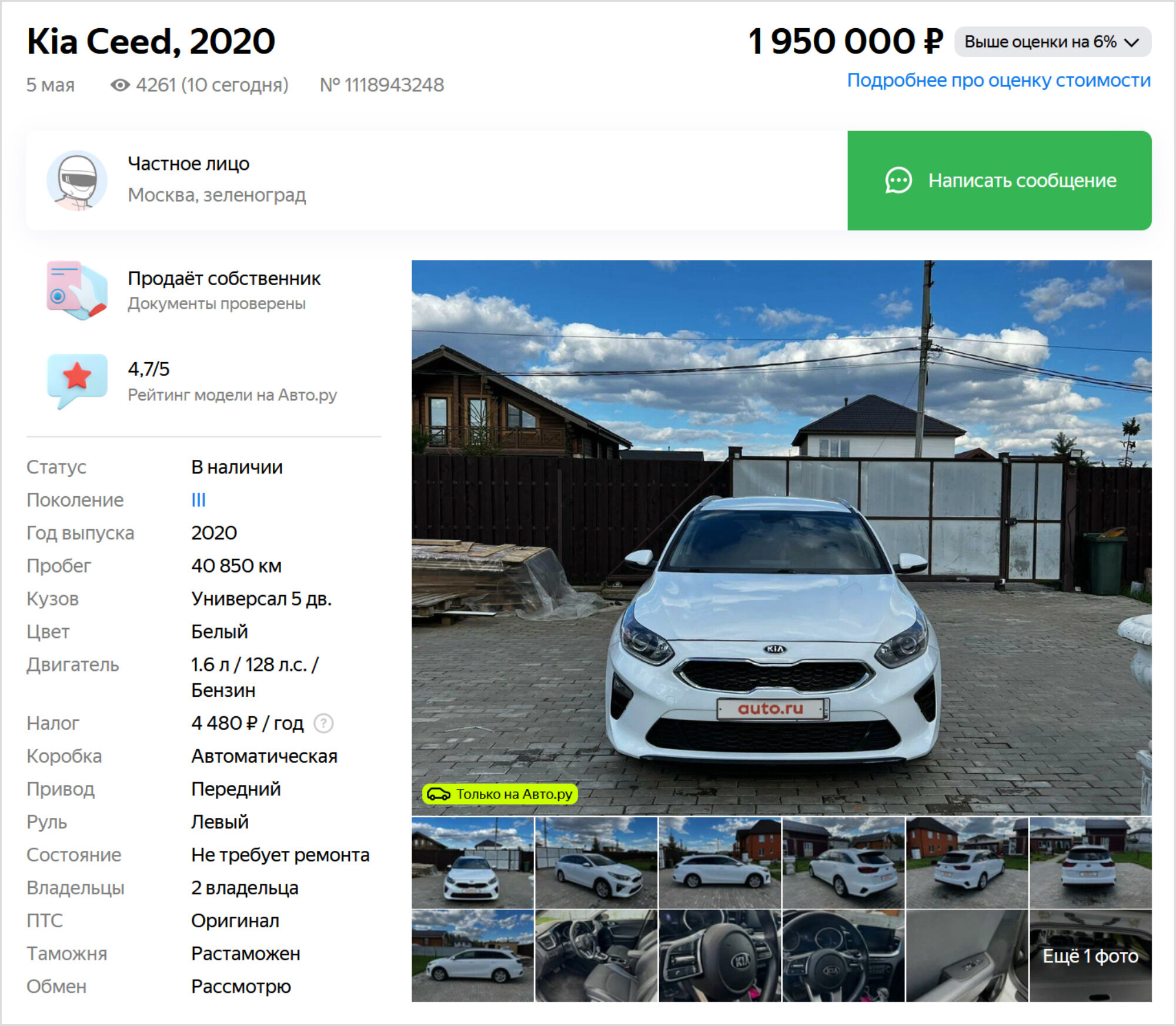Click 'Написать сообщение' button
The image size is (1176, 1026).
pyautogui.click(x=999, y=181)
